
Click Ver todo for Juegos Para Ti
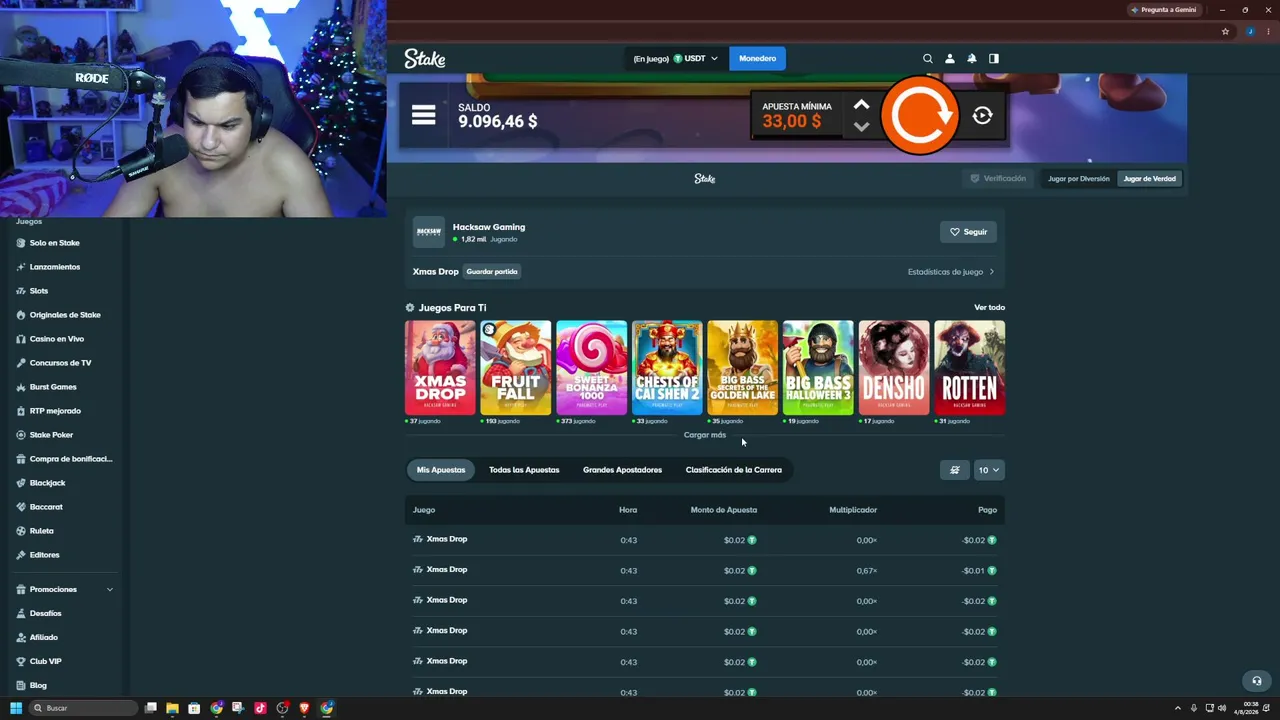tap(989, 308)
